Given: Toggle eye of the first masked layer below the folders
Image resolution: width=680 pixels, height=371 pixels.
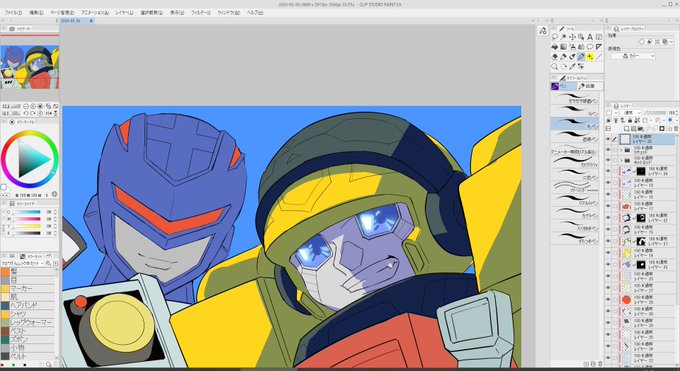Looking at the screenshot, I should tap(608, 171).
